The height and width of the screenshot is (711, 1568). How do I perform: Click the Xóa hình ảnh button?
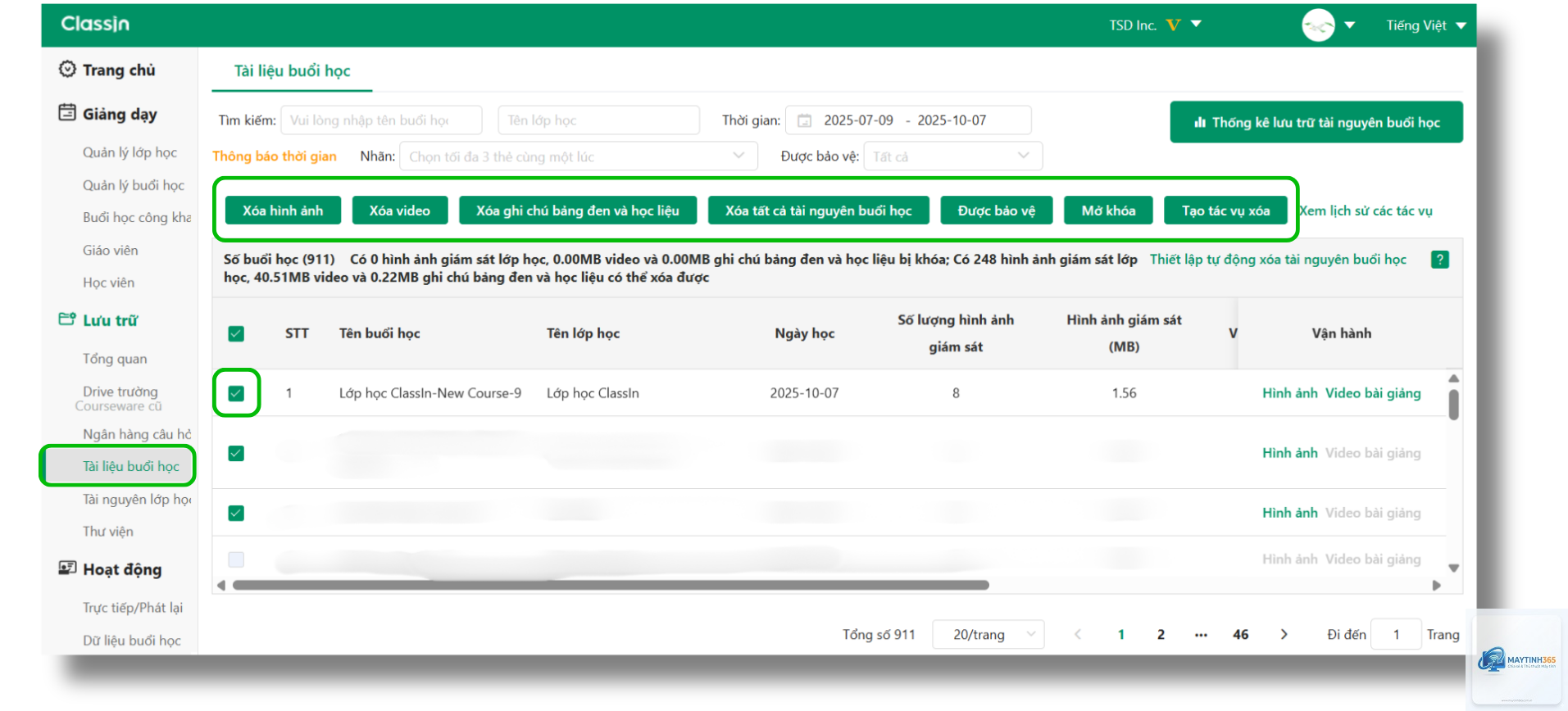[283, 211]
